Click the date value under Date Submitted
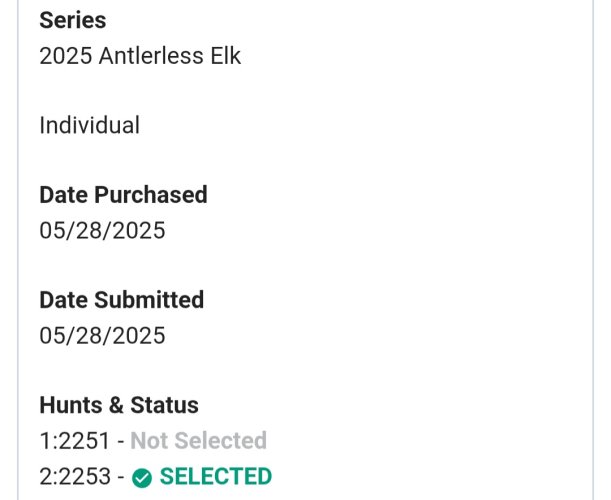 [x=102, y=335]
